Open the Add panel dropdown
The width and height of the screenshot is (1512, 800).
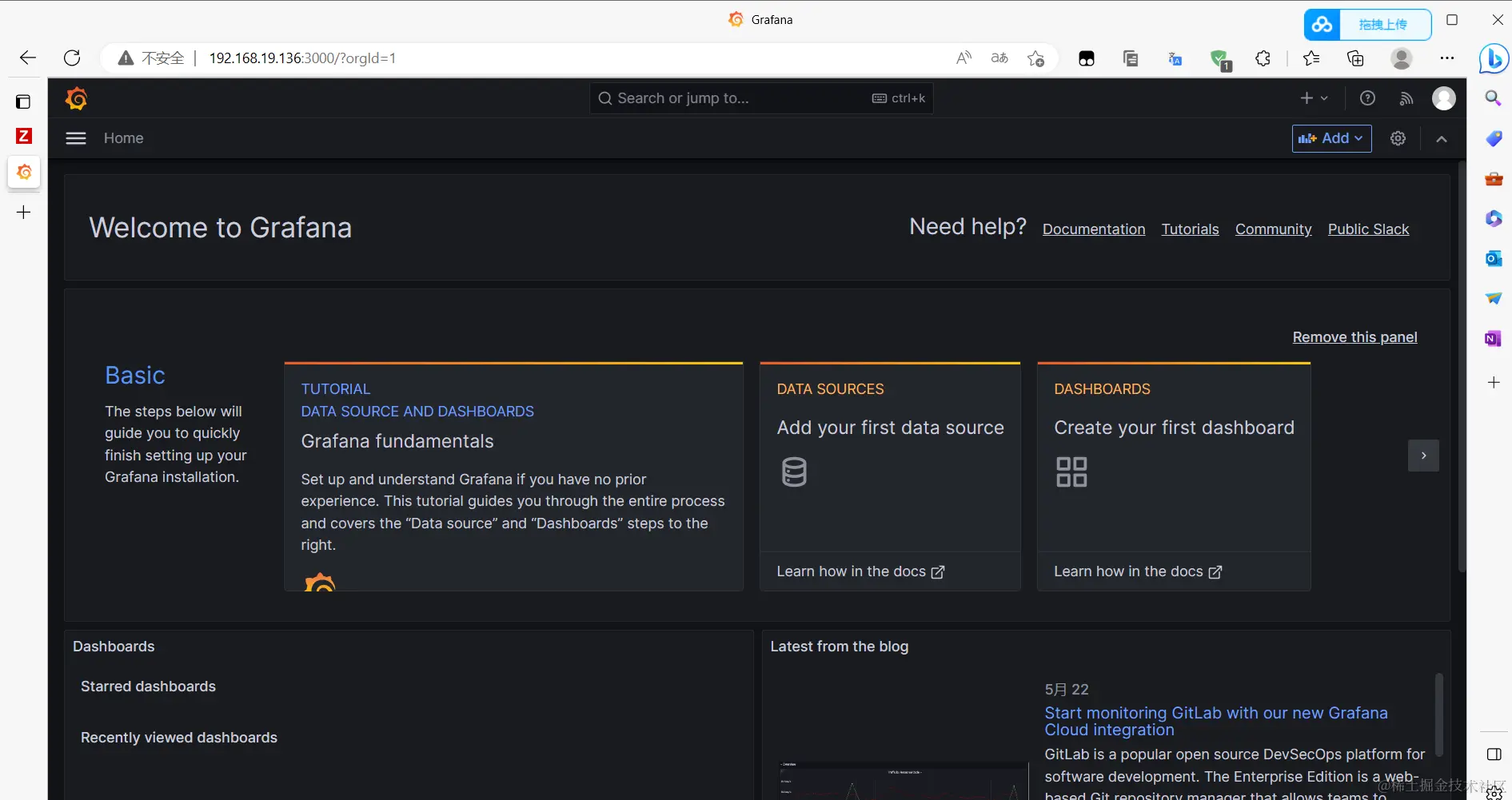point(1331,138)
